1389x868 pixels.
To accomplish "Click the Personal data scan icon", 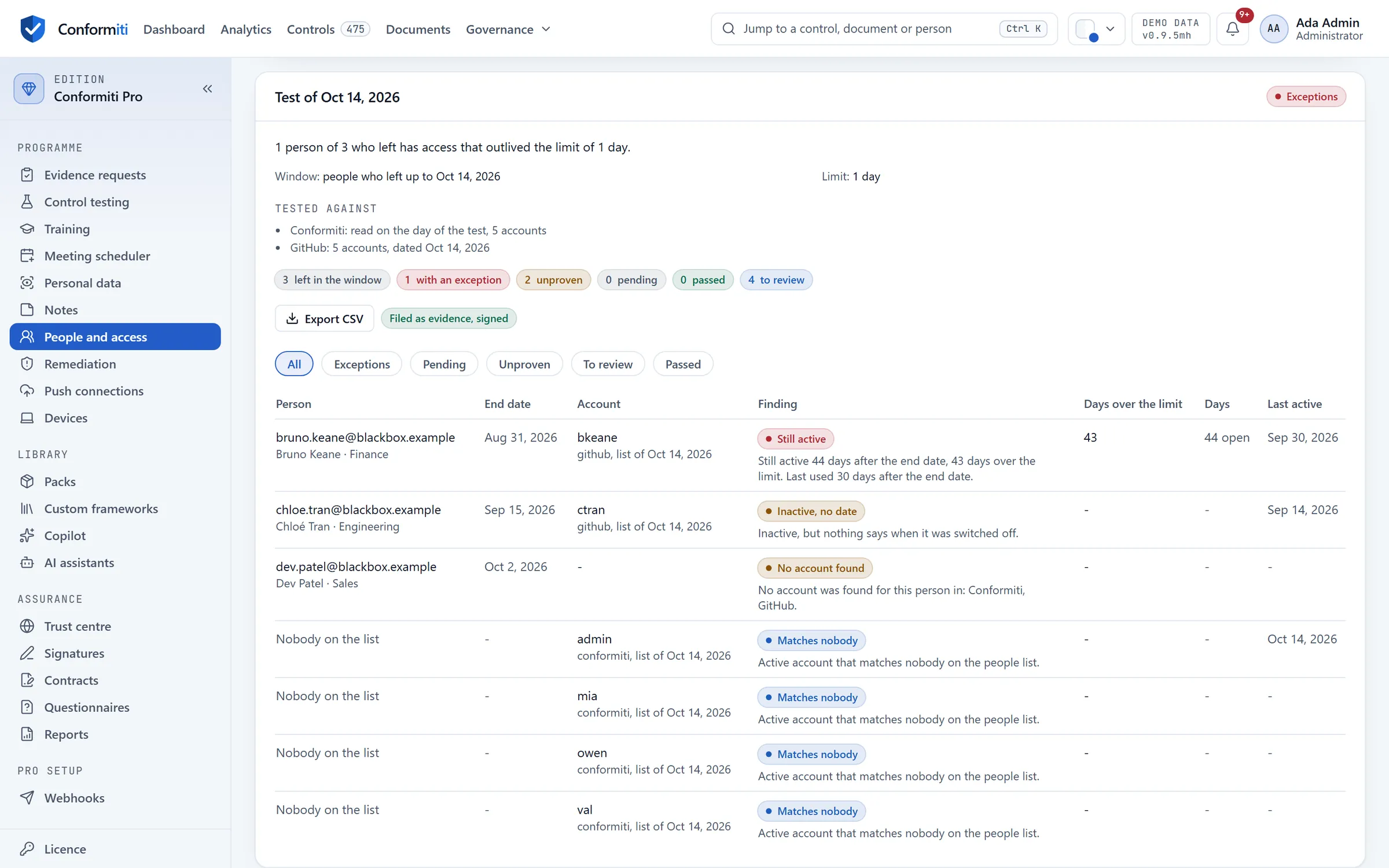I will [x=27, y=283].
